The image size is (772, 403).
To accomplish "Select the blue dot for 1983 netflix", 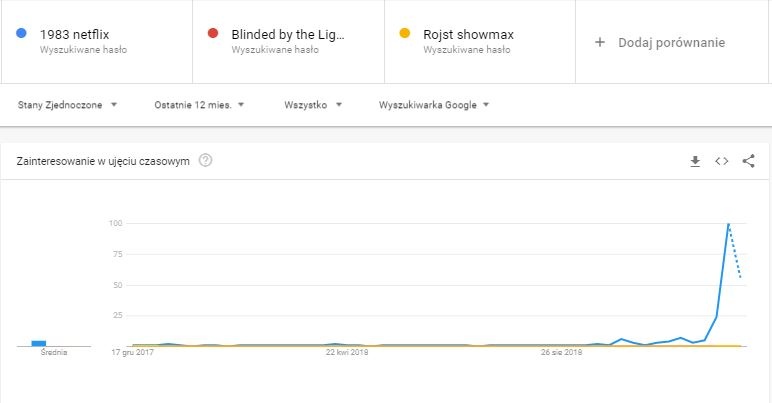I will [x=21, y=33].
